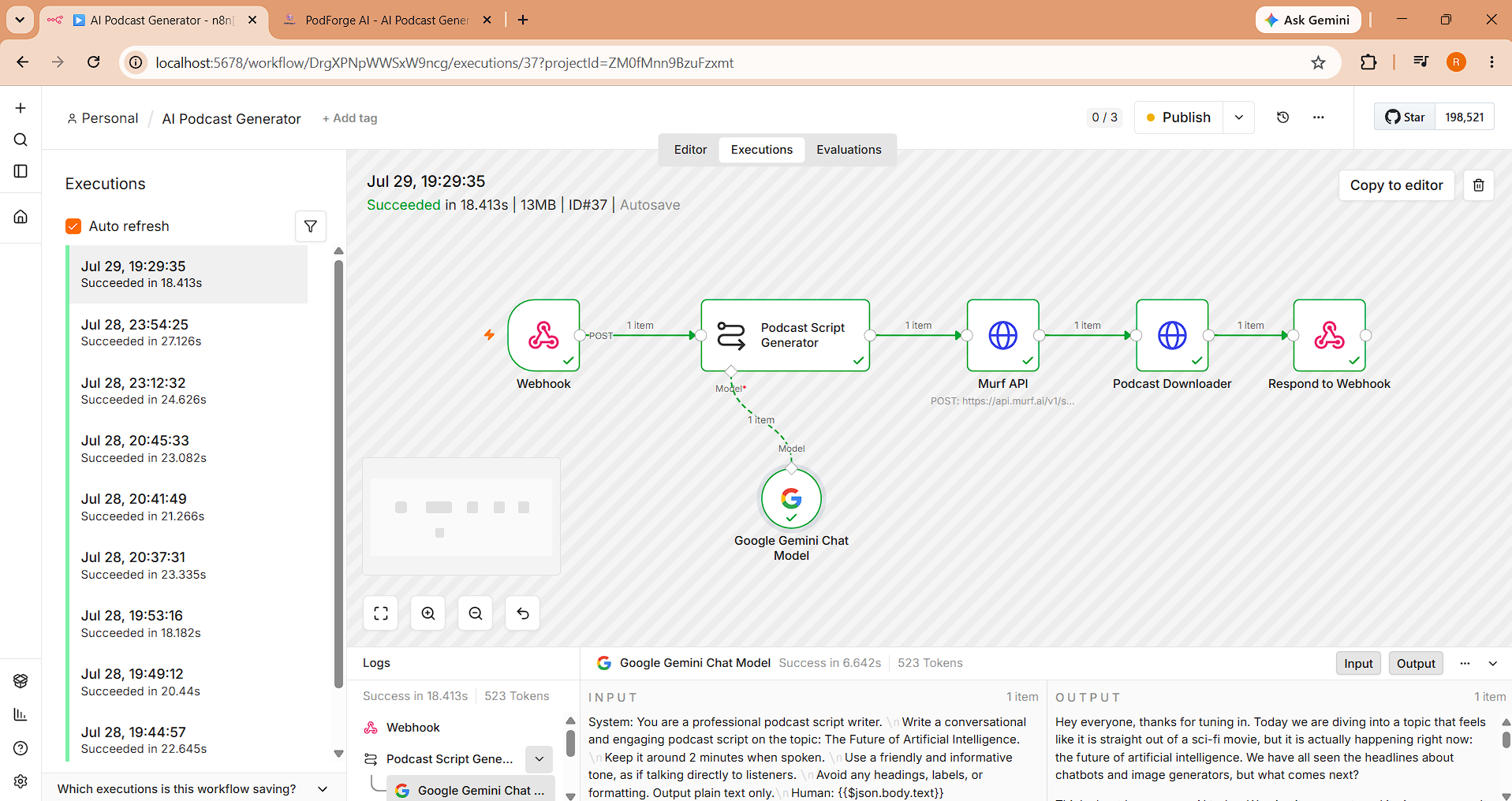This screenshot has height=801, width=1512.
Task: Open Chrome profile avatar R
Action: pyautogui.click(x=1456, y=62)
